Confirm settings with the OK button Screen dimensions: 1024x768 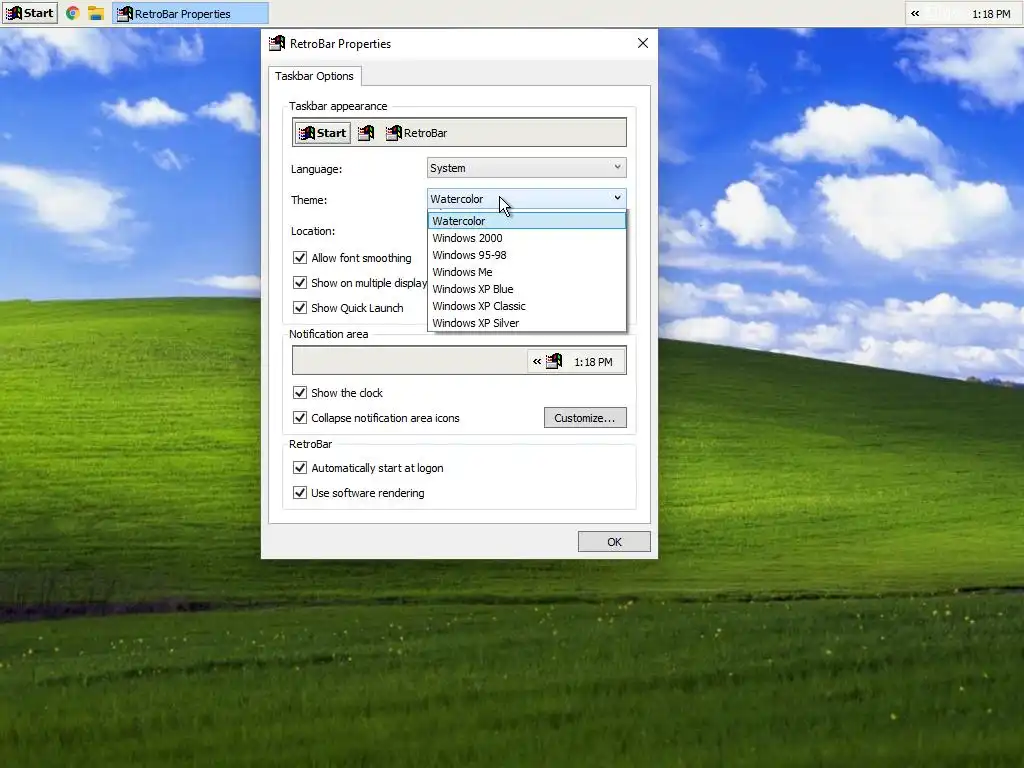point(614,541)
